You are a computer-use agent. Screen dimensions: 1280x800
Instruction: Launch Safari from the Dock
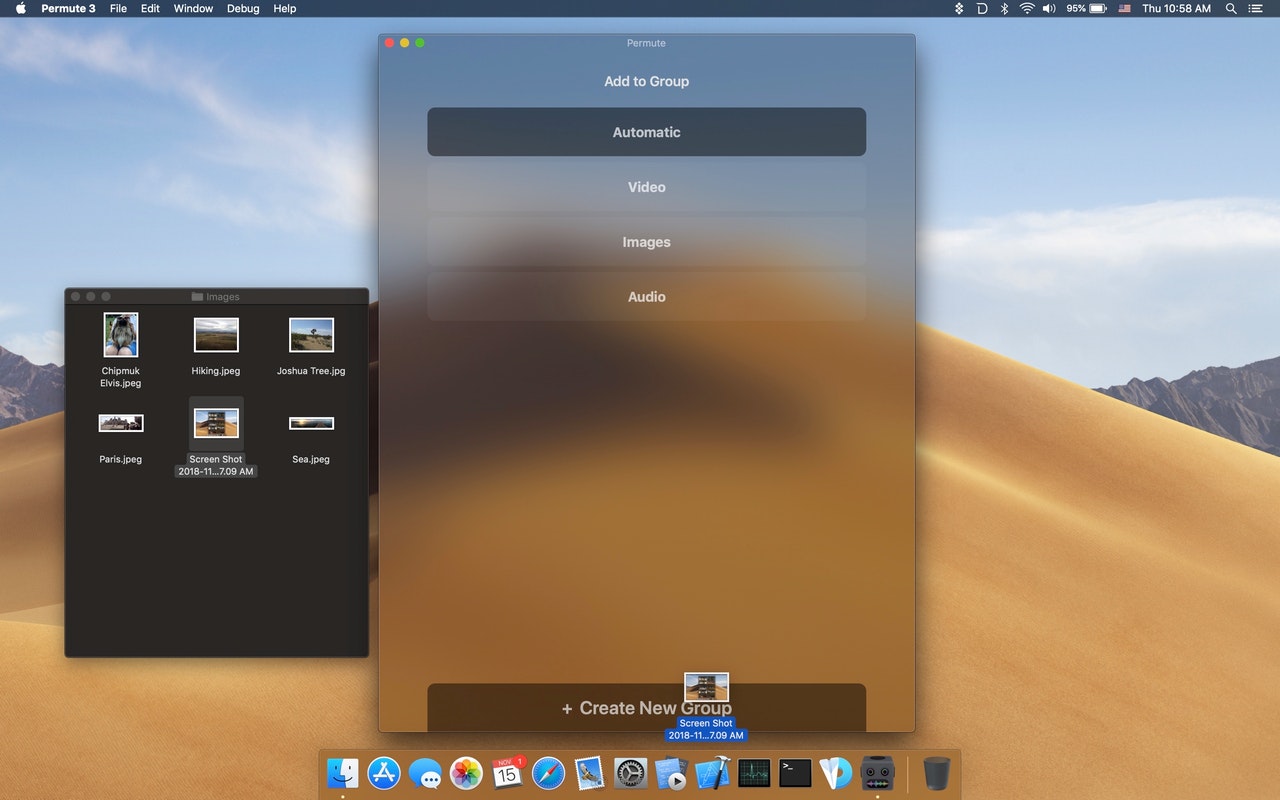tap(548, 773)
